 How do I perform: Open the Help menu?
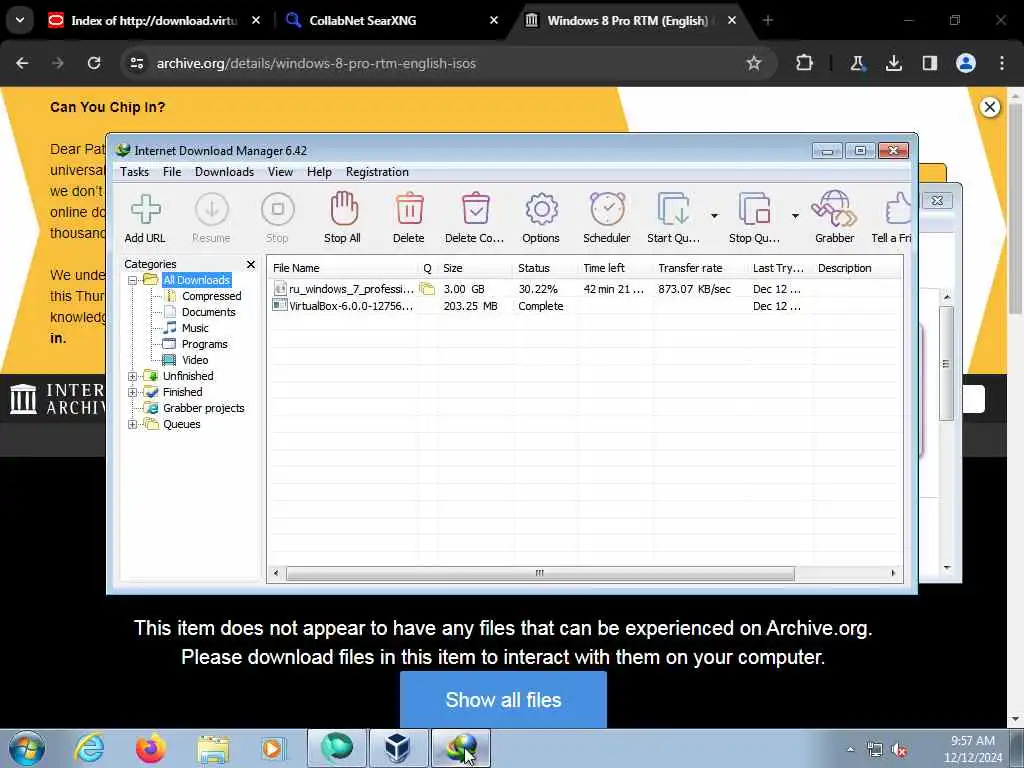[x=319, y=172]
